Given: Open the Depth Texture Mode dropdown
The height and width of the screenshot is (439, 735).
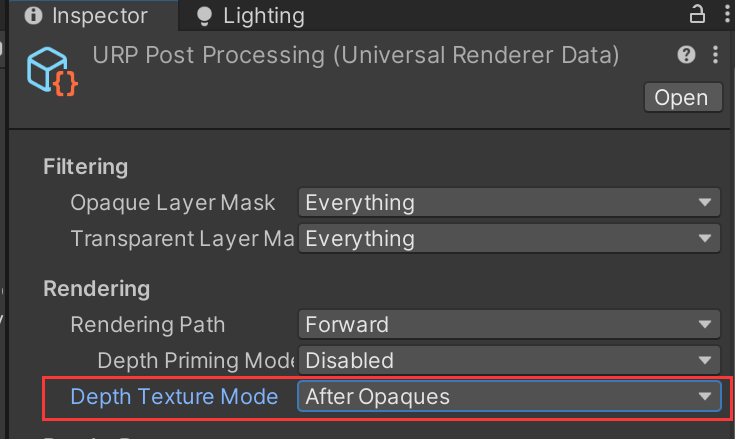Looking at the screenshot, I should tap(509, 396).
